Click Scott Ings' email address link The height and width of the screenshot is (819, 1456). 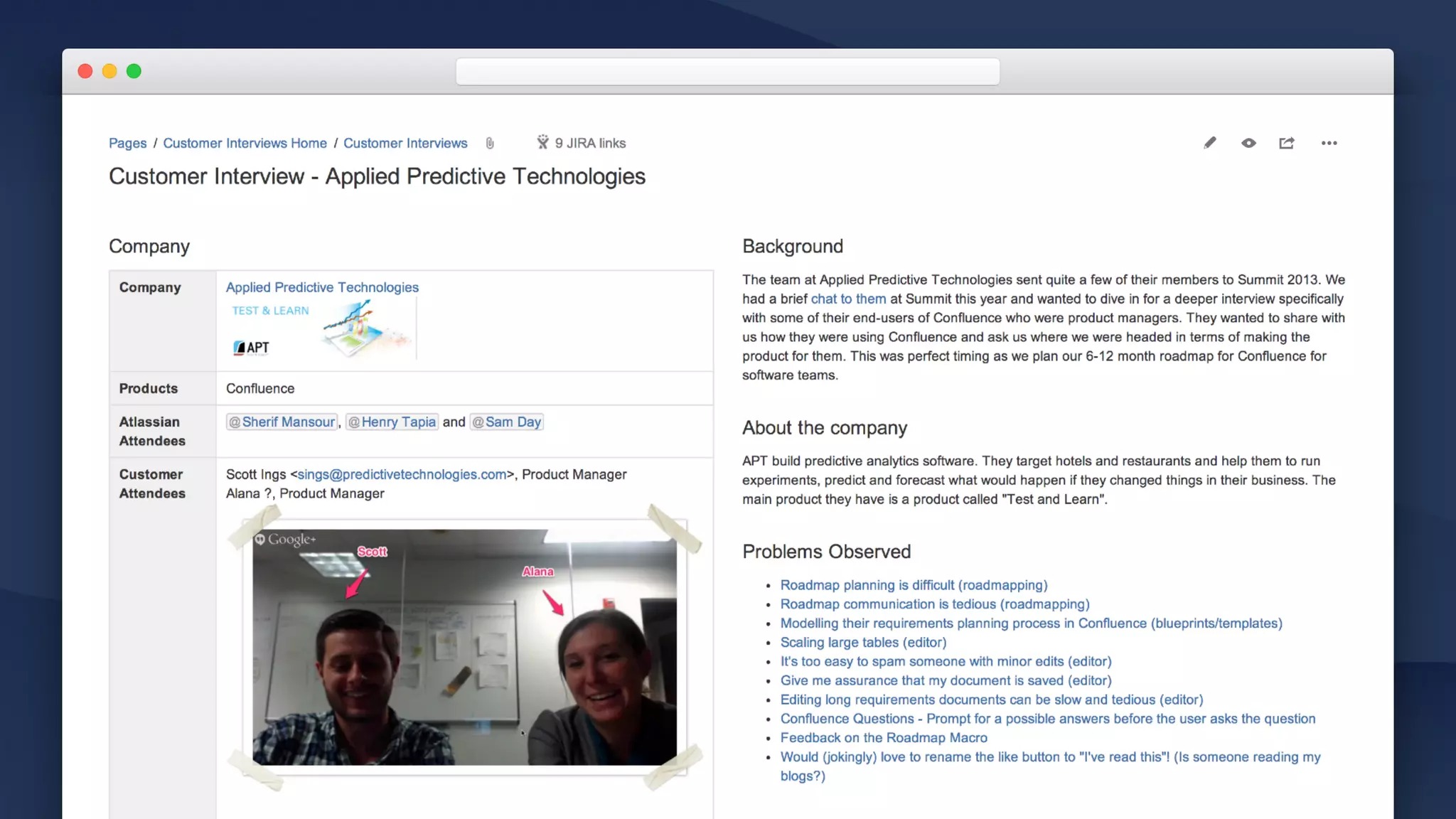point(402,474)
